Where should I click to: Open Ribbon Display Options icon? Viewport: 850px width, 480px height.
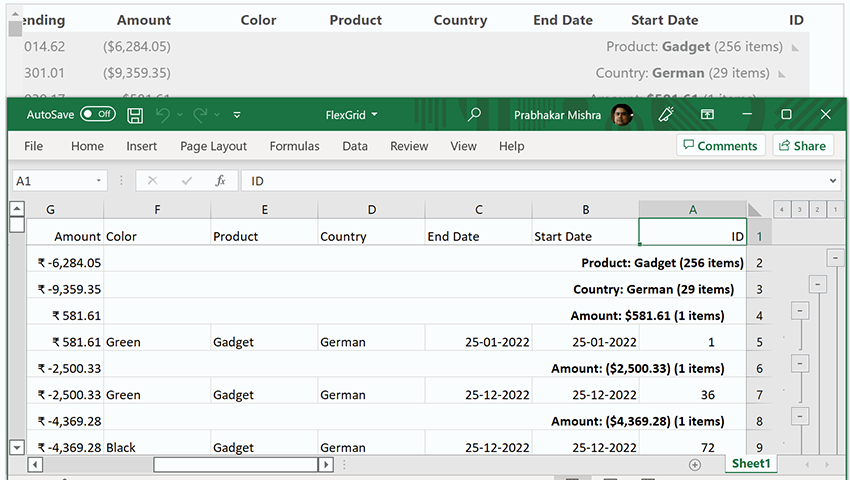click(x=707, y=115)
